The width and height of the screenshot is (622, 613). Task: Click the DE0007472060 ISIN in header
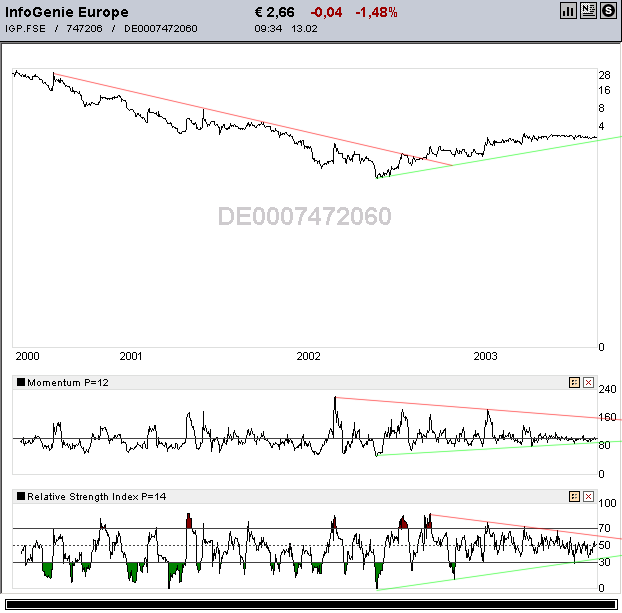[x=161, y=29]
